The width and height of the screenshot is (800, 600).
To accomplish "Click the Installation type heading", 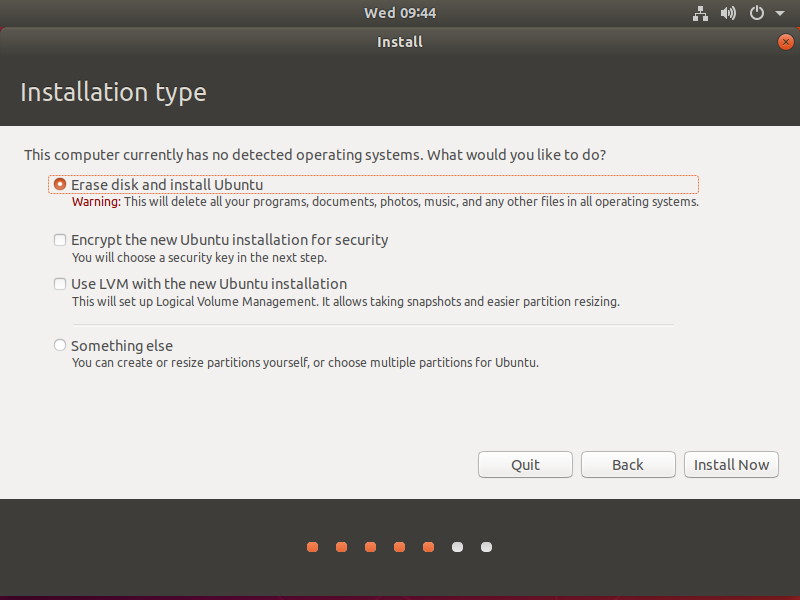I will (x=113, y=93).
